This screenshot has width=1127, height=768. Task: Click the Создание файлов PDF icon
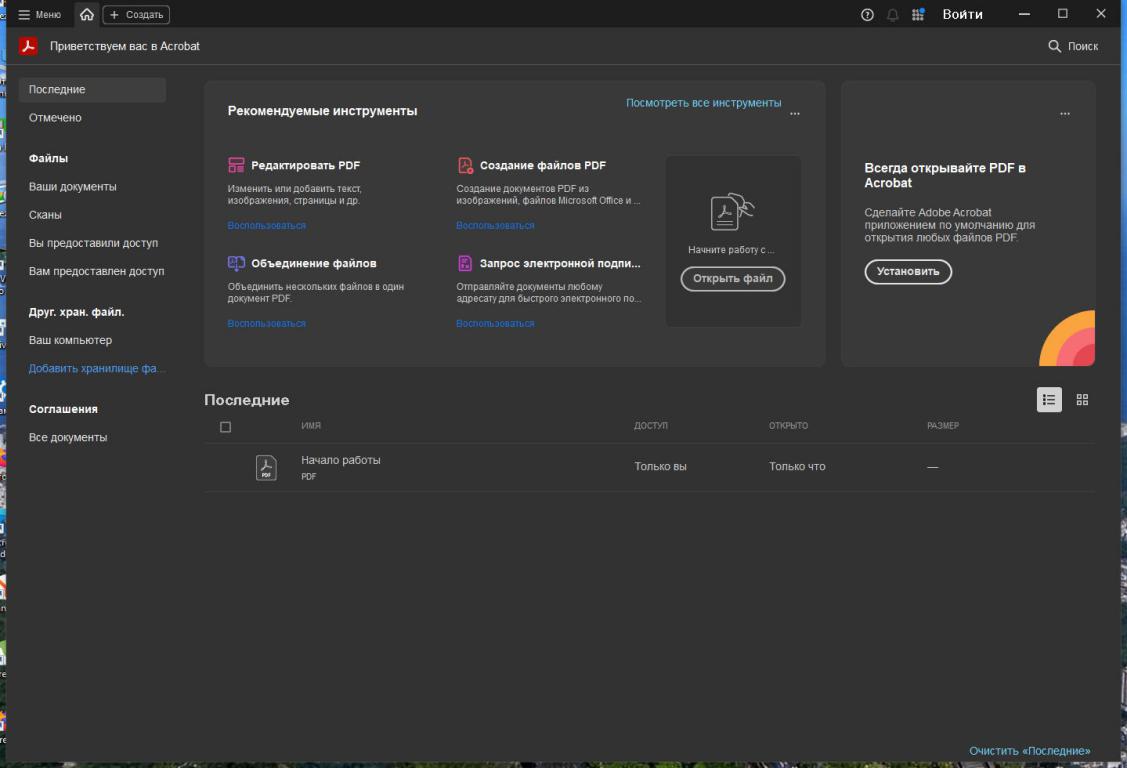tap(465, 165)
